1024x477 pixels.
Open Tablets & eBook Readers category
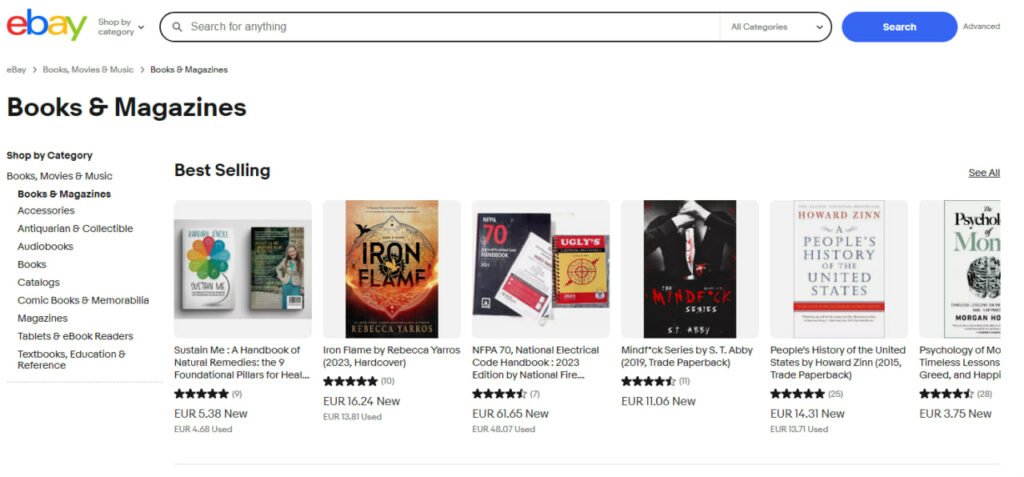[75, 337]
